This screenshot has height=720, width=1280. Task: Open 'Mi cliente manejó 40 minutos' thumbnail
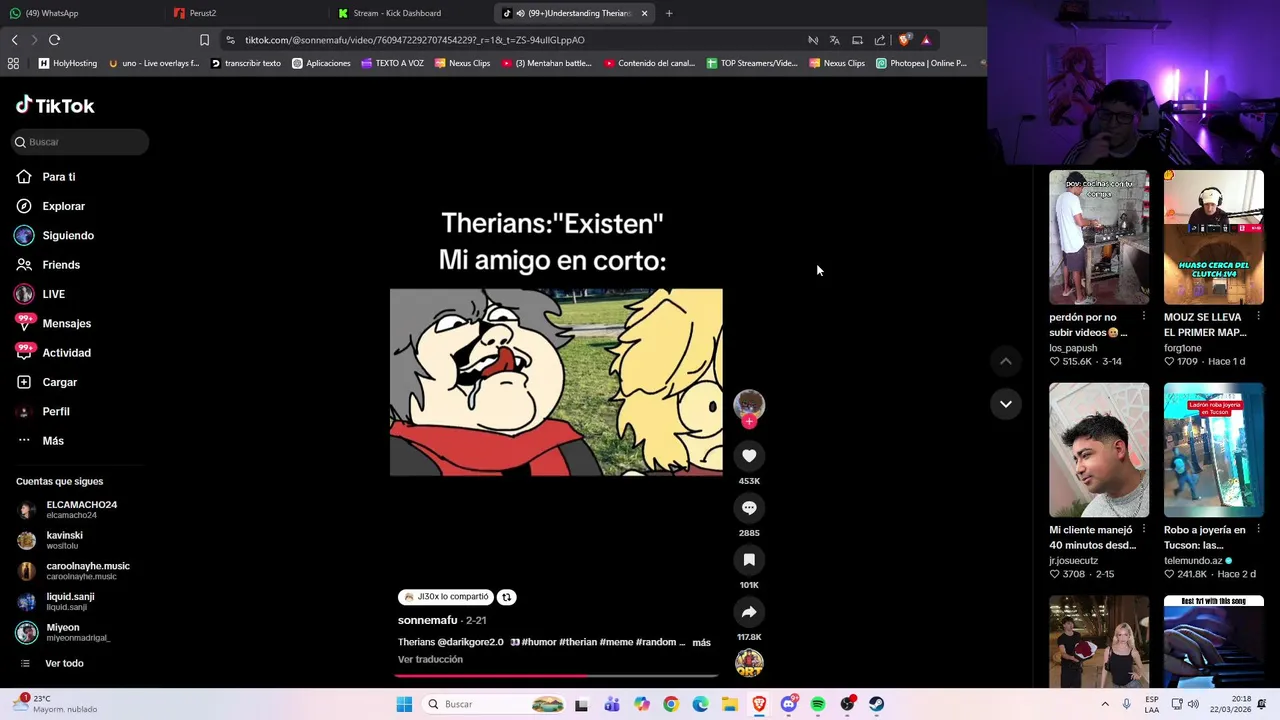coord(1099,450)
